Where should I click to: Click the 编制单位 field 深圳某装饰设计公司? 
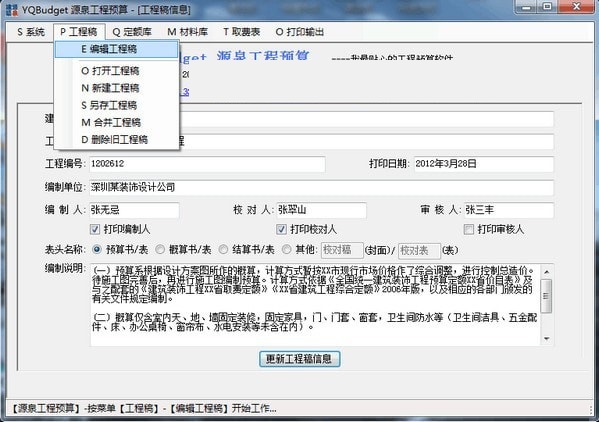[x=322, y=188]
